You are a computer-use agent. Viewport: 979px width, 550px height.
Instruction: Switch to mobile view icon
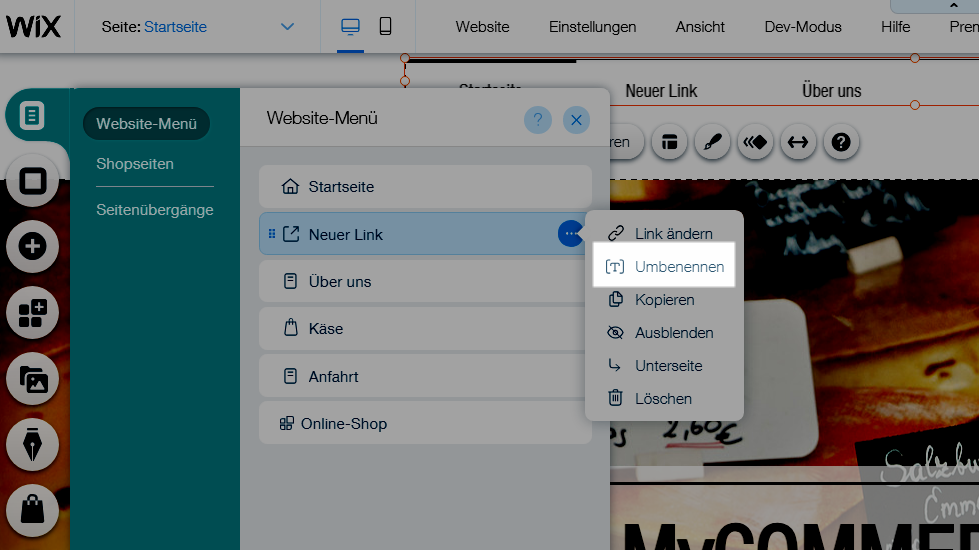point(385,27)
